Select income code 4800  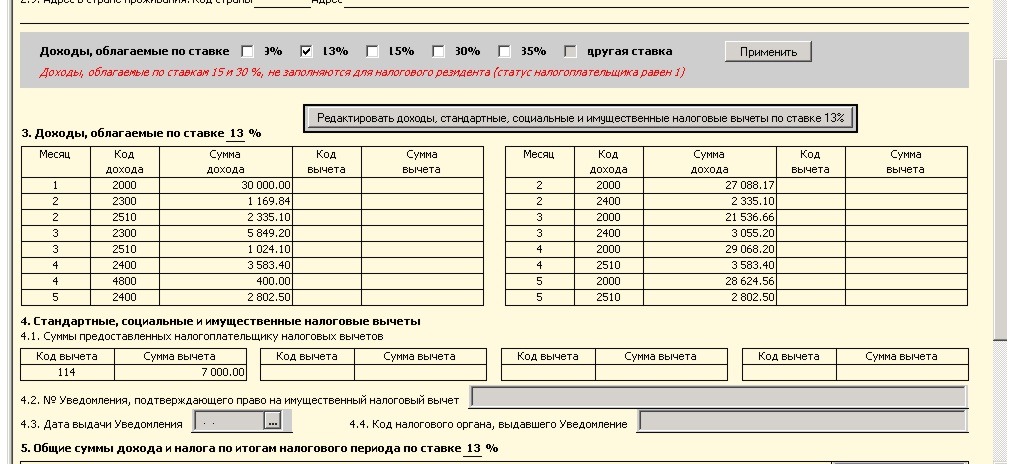[x=125, y=281]
